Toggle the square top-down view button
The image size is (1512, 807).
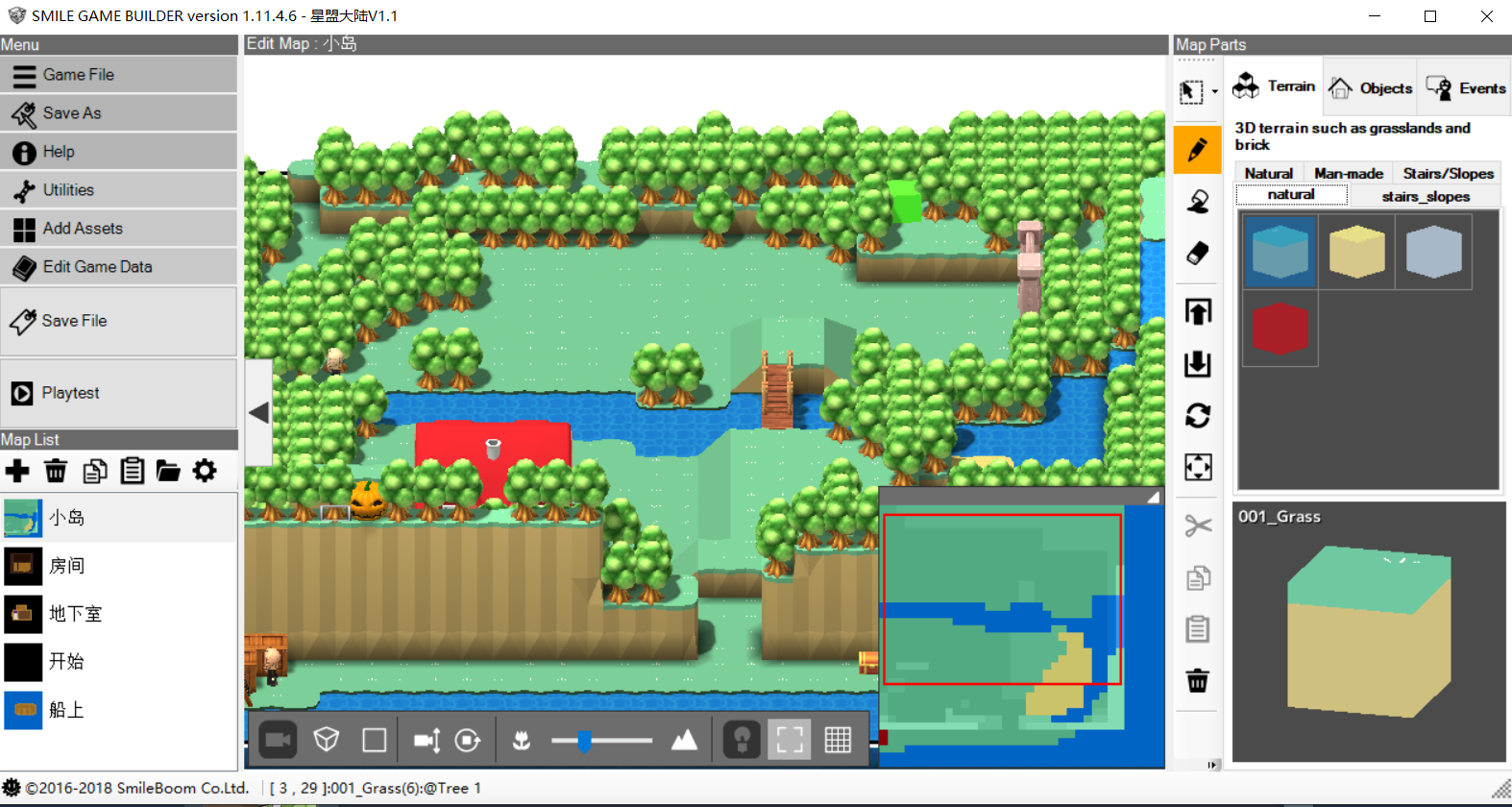pyautogui.click(x=374, y=739)
